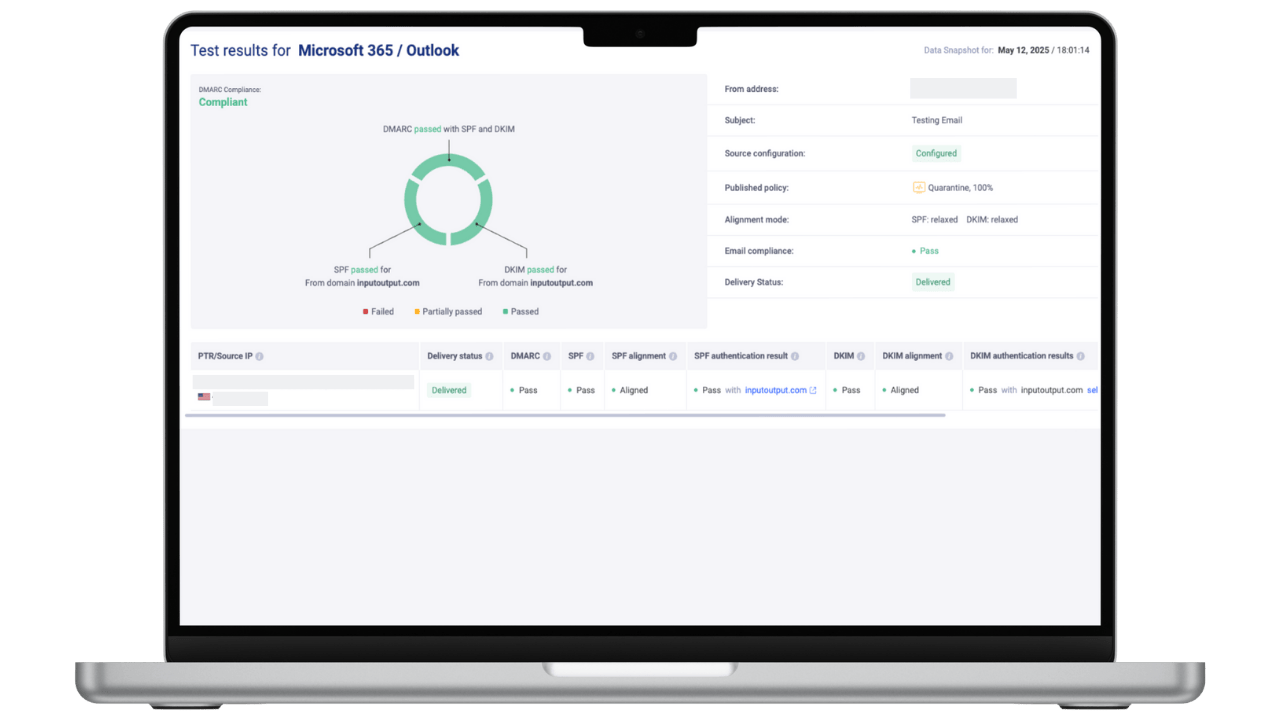Open the blue inputoutput.com SPF result link
This screenshot has width=1280, height=720.
click(776, 390)
